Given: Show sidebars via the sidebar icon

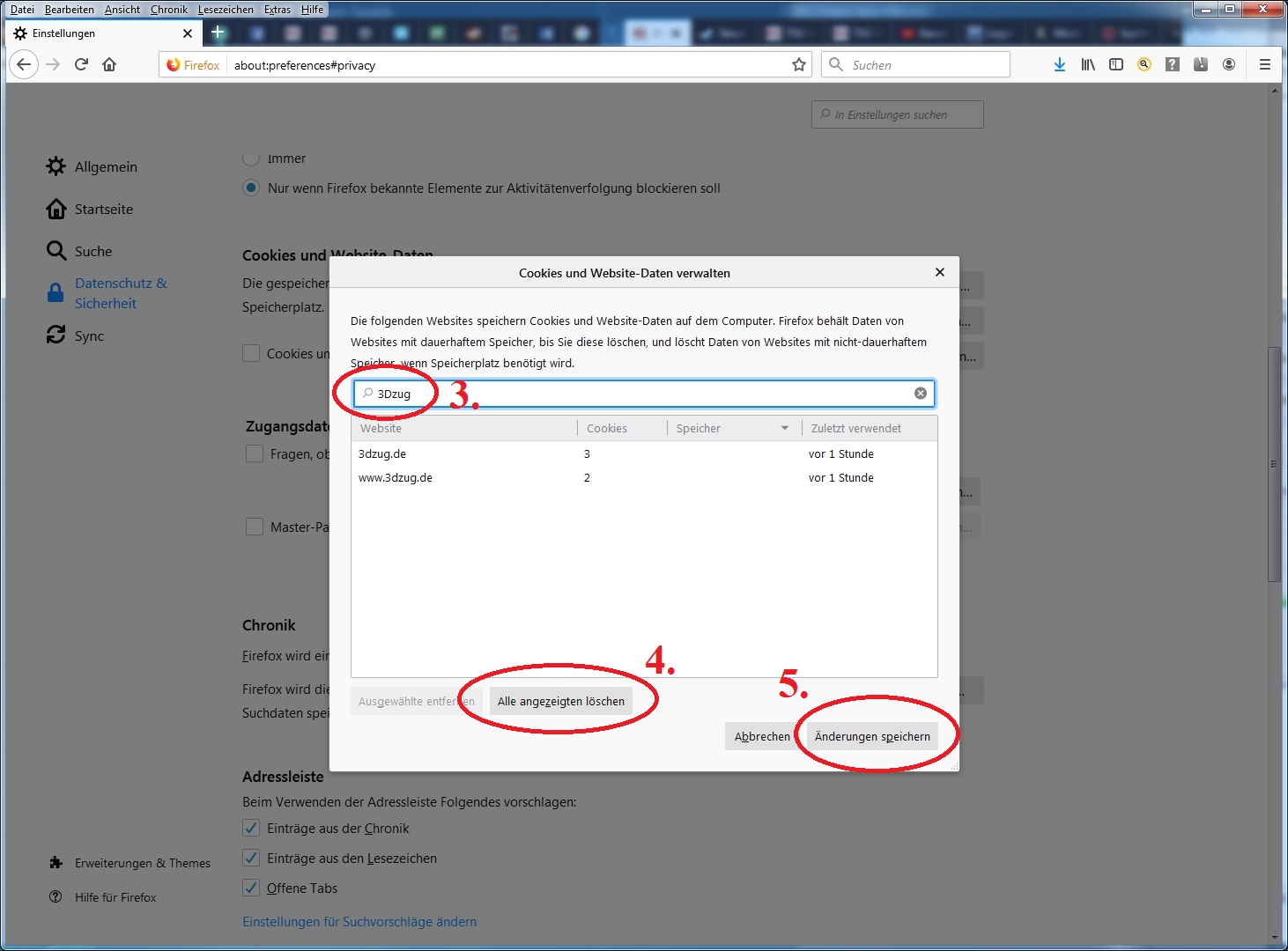Looking at the screenshot, I should (1116, 64).
